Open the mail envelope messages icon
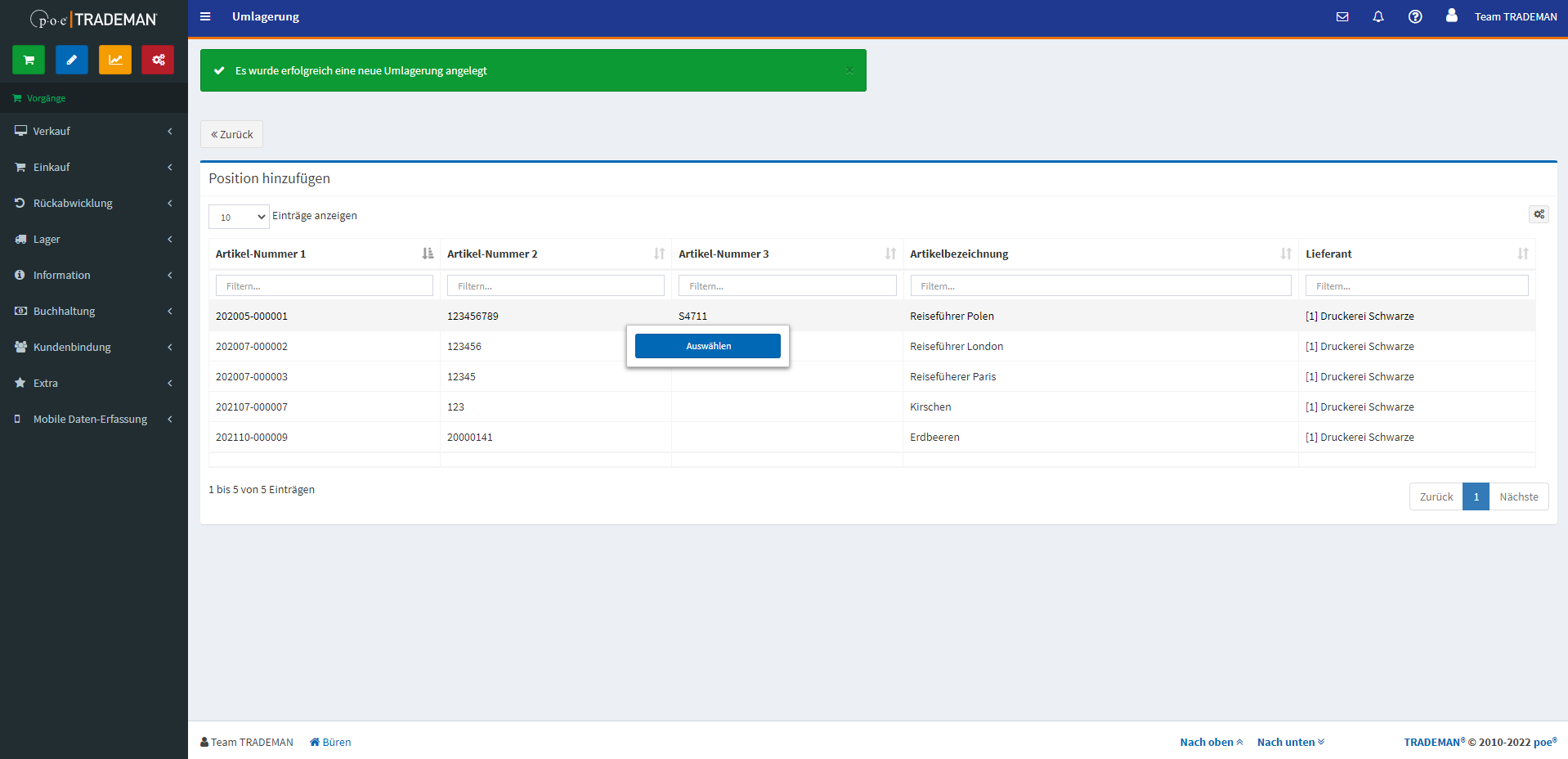 (x=1342, y=17)
